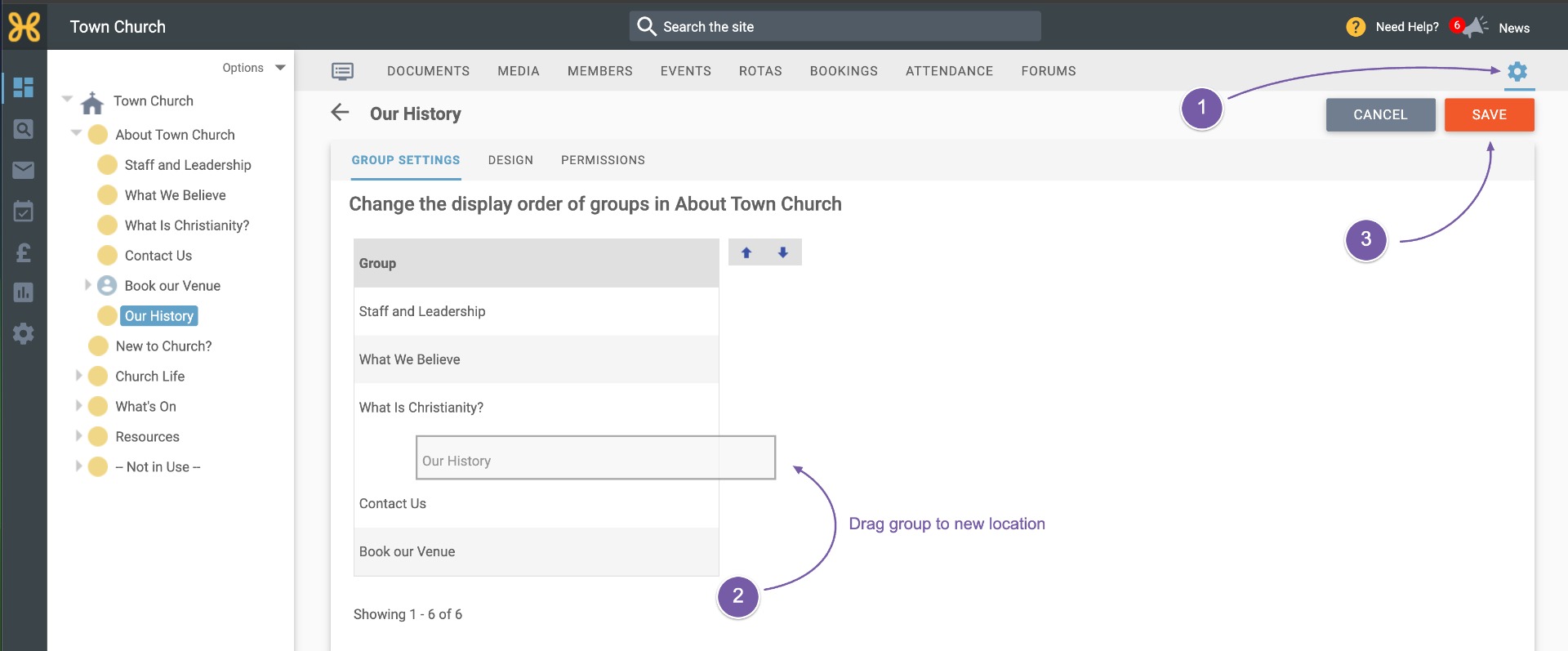Click the Cancel button
Screen dimensions: 1568x651
pyautogui.click(x=1380, y=114)
